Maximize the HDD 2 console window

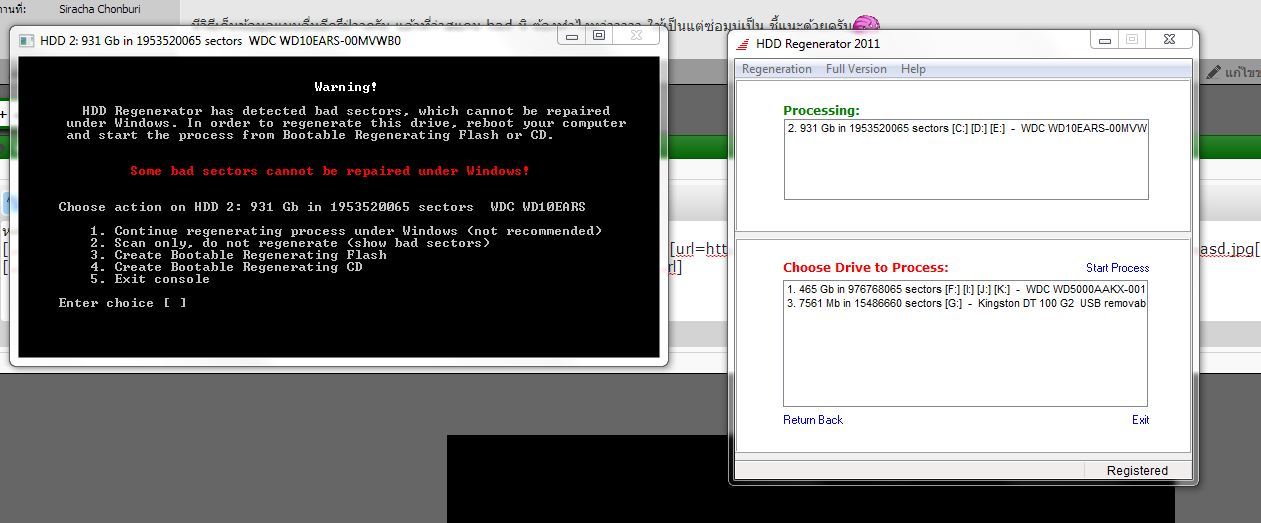[599, 36]
